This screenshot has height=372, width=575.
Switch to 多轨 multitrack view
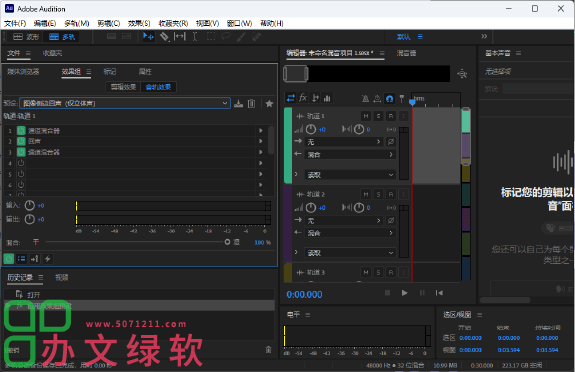click(62, 37)
